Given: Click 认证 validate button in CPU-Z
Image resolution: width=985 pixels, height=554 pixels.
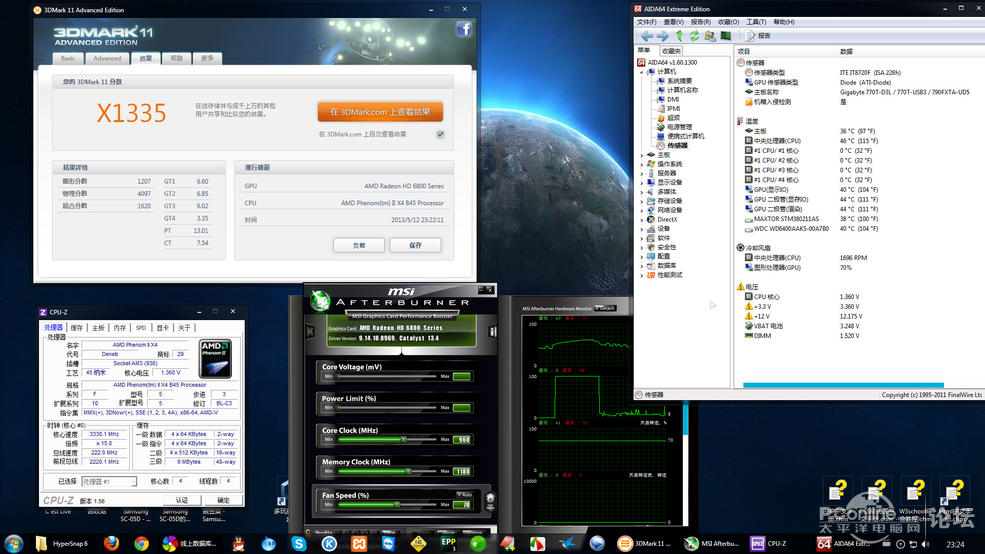Looking at the screenshot, I should (182, 501).
